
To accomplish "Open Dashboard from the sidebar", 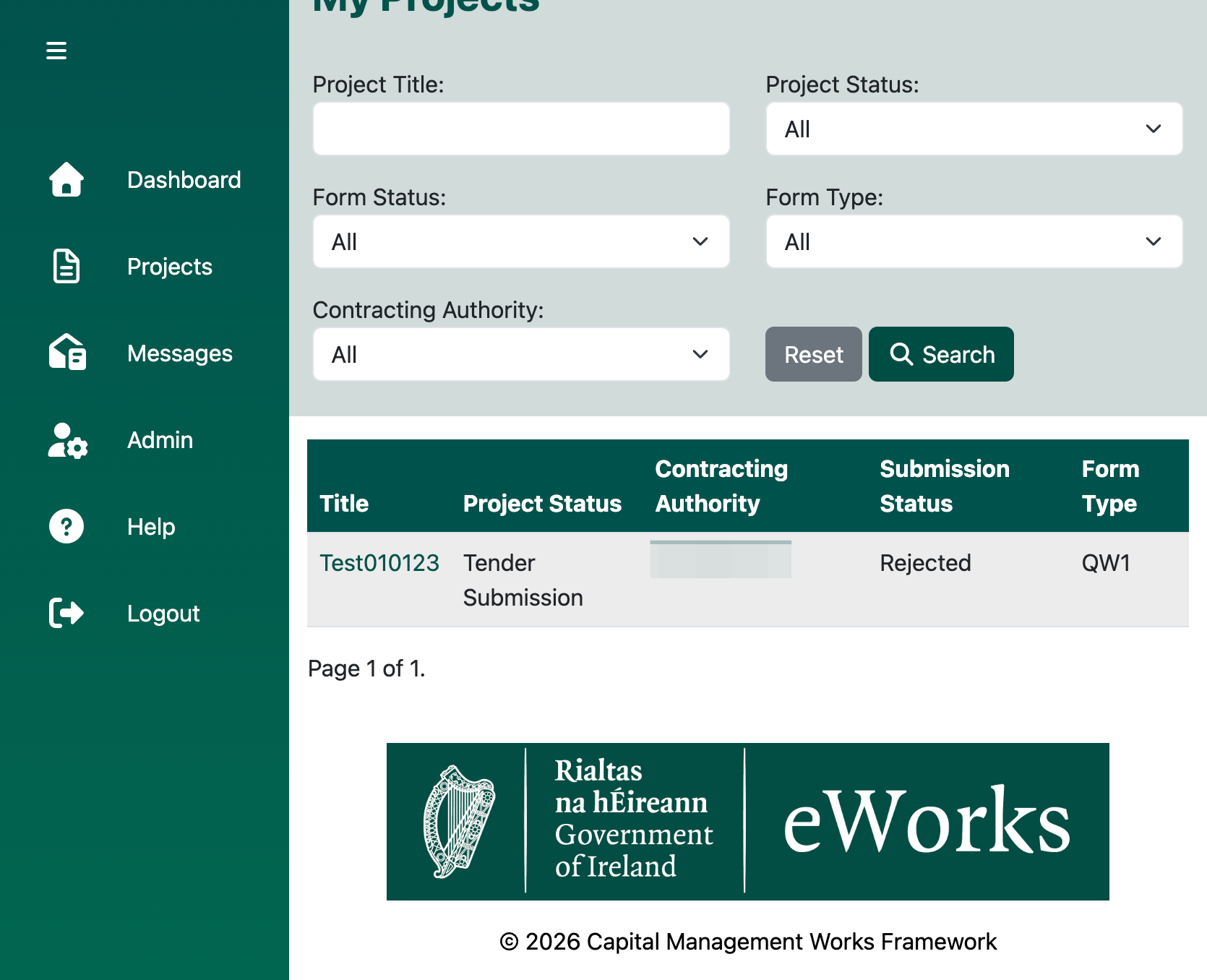I will [184, 179].
